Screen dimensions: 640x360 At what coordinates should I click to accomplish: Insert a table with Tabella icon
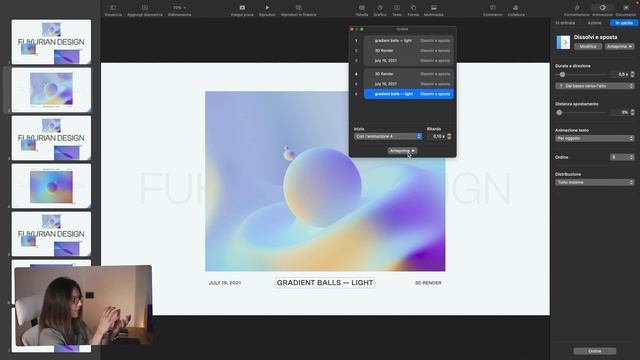tap(362, 8)
